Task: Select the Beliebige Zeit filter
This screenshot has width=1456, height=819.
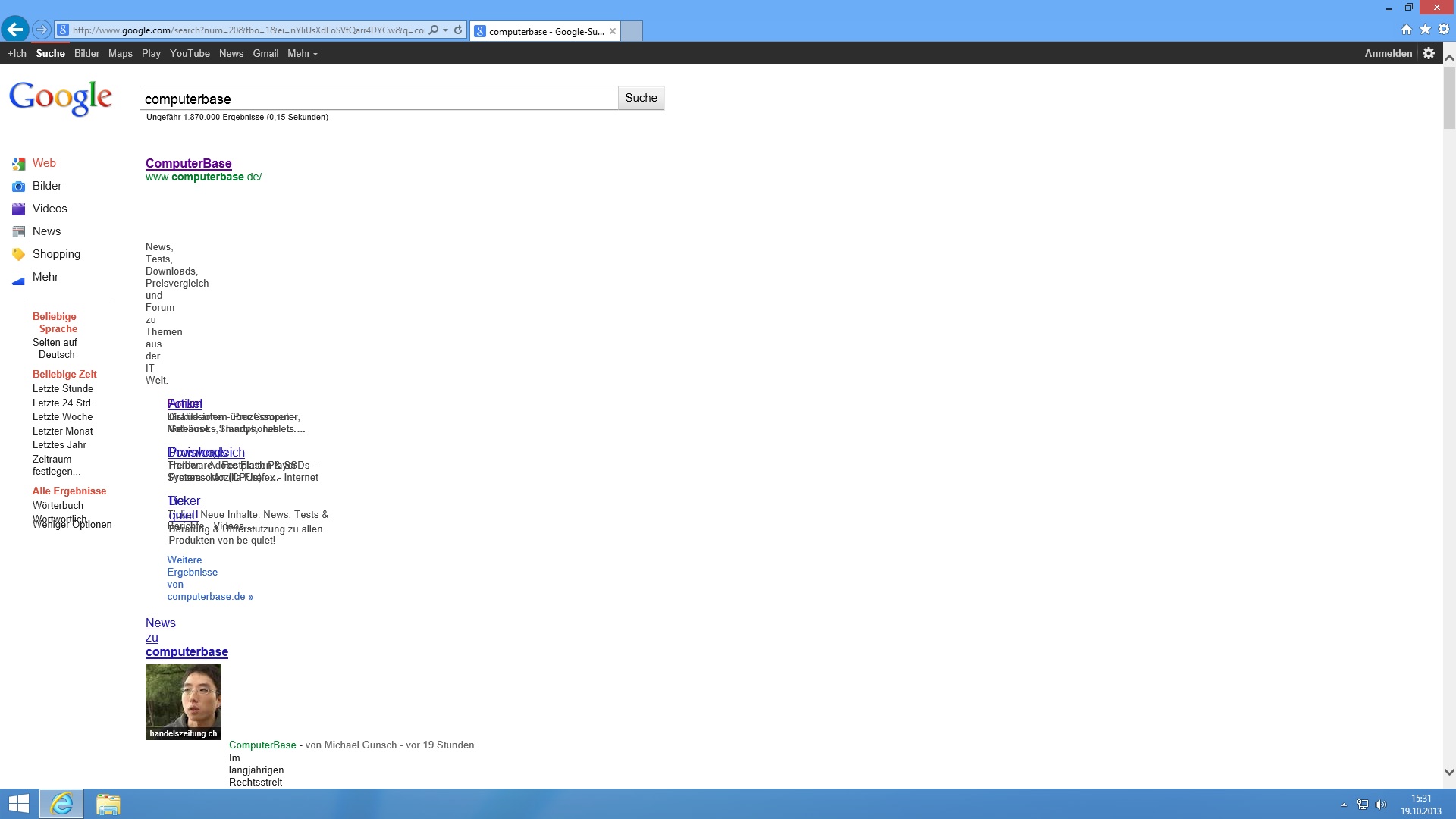Action: pyautogui.click(x=64, y=374)
